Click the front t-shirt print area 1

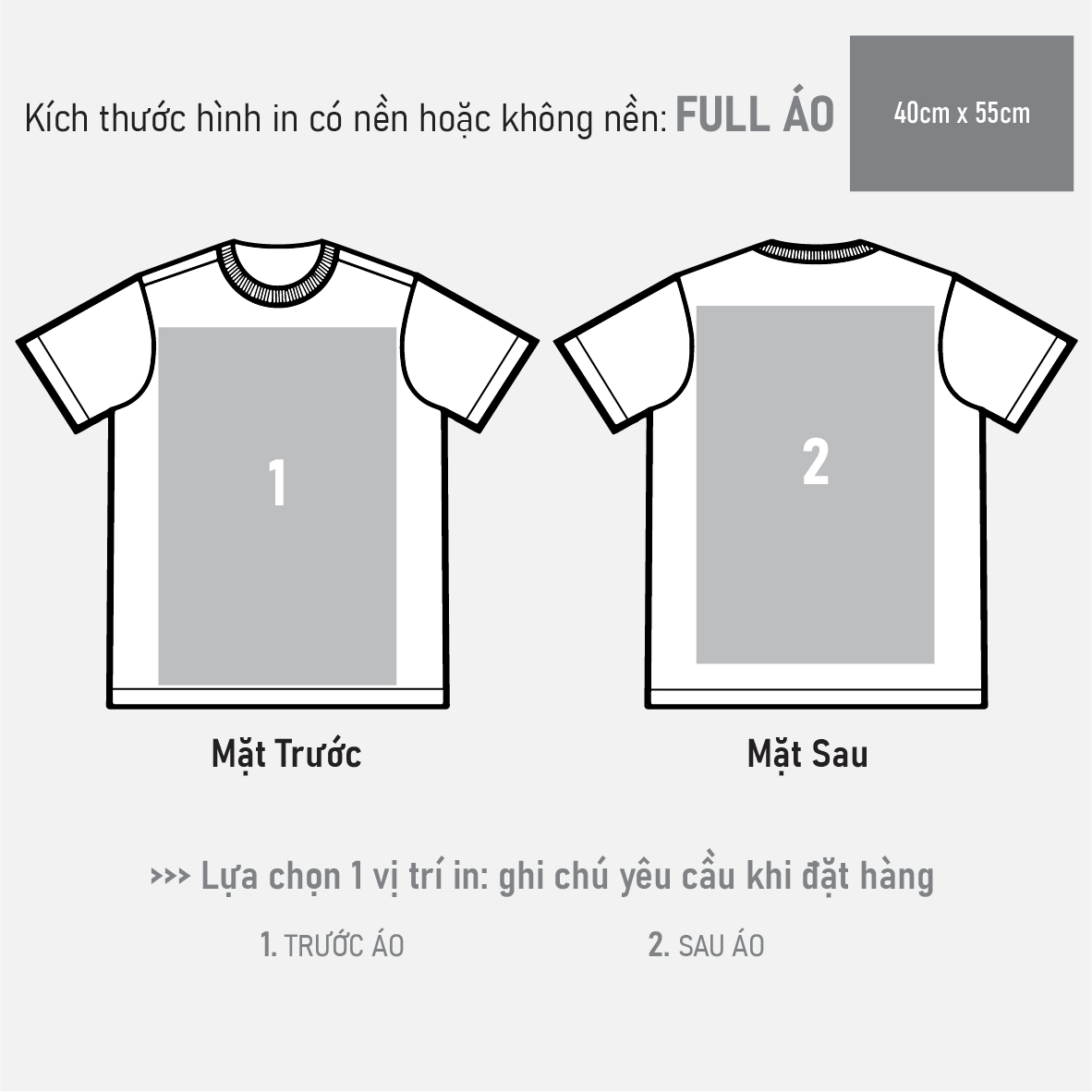(277, 506)
